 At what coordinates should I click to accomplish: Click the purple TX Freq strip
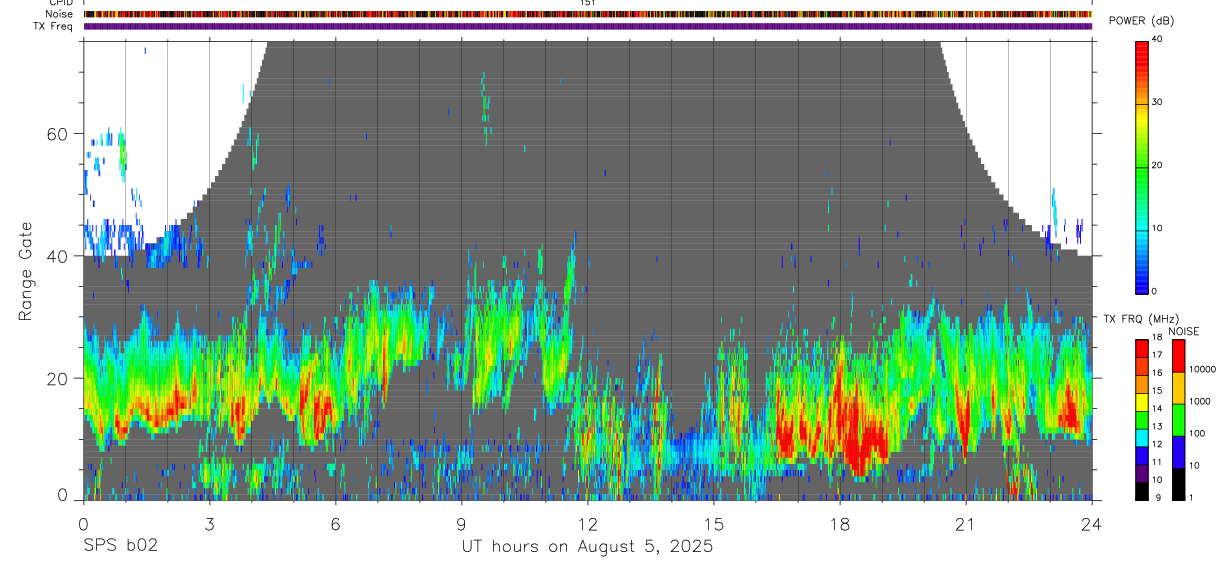[588, 26]
